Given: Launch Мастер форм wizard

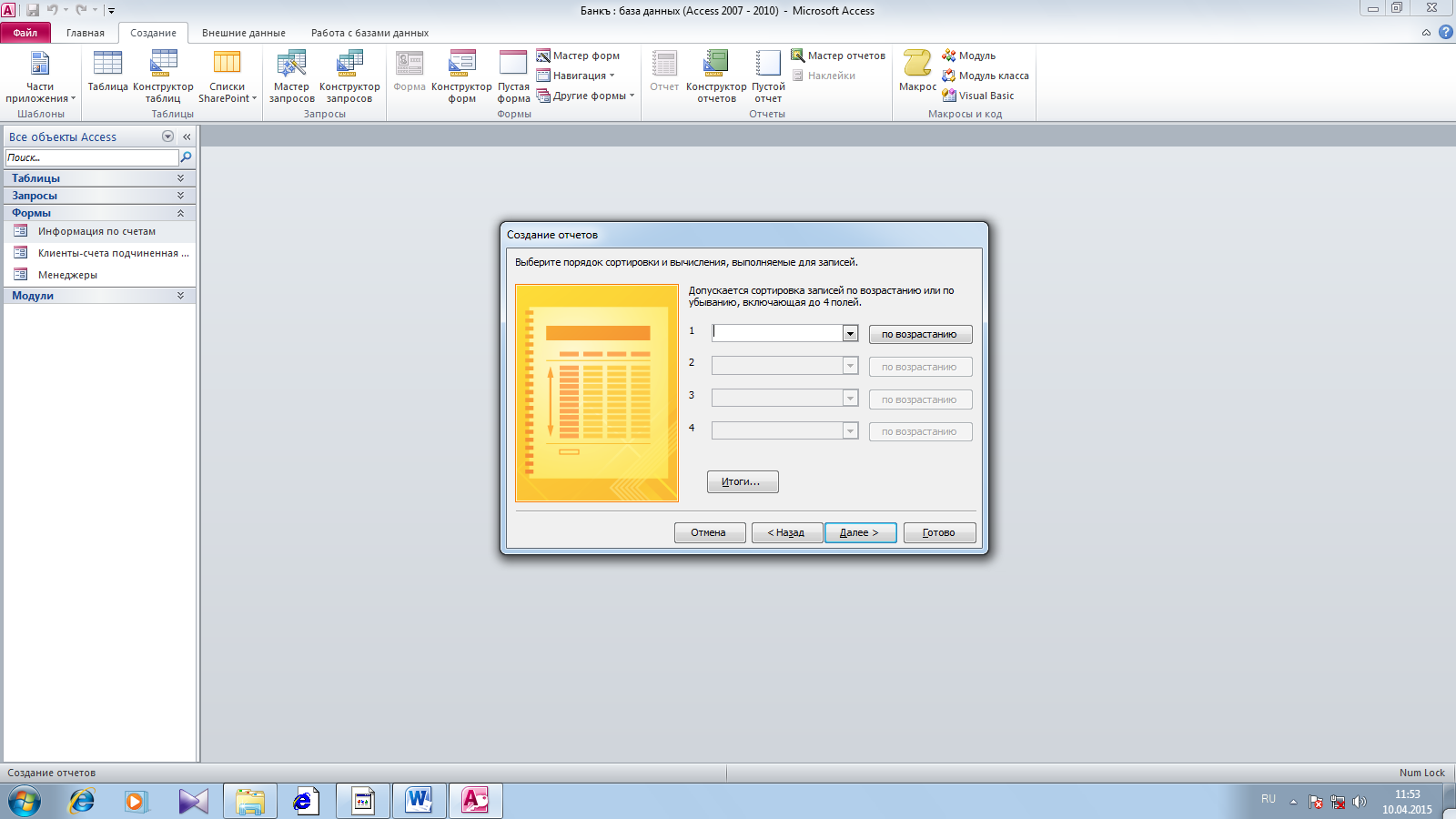Looking at the screenshot, I should click(x=578, y=56).
